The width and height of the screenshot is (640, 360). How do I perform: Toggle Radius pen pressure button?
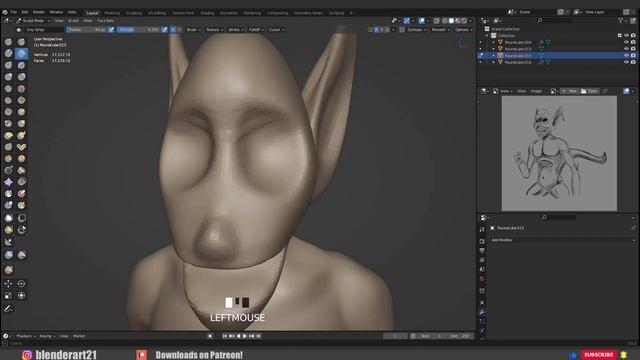111,29
